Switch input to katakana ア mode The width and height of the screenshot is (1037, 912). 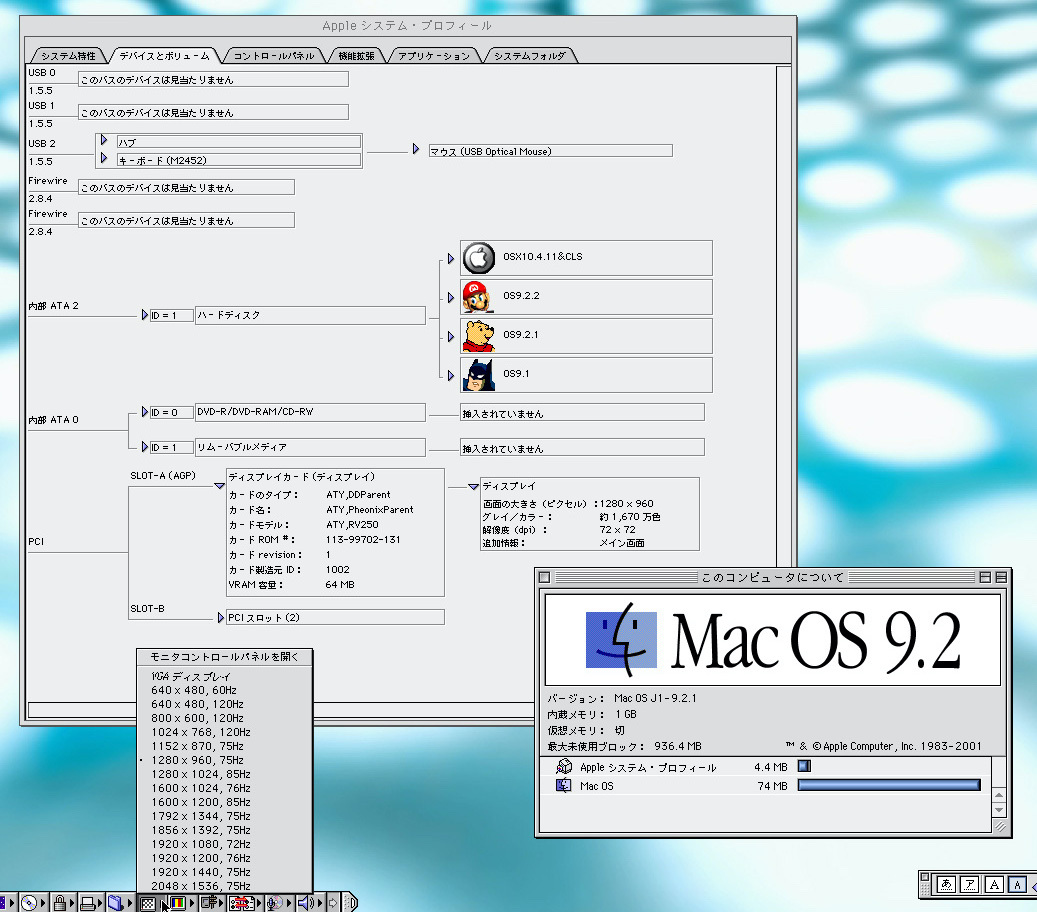pos(969,884)
